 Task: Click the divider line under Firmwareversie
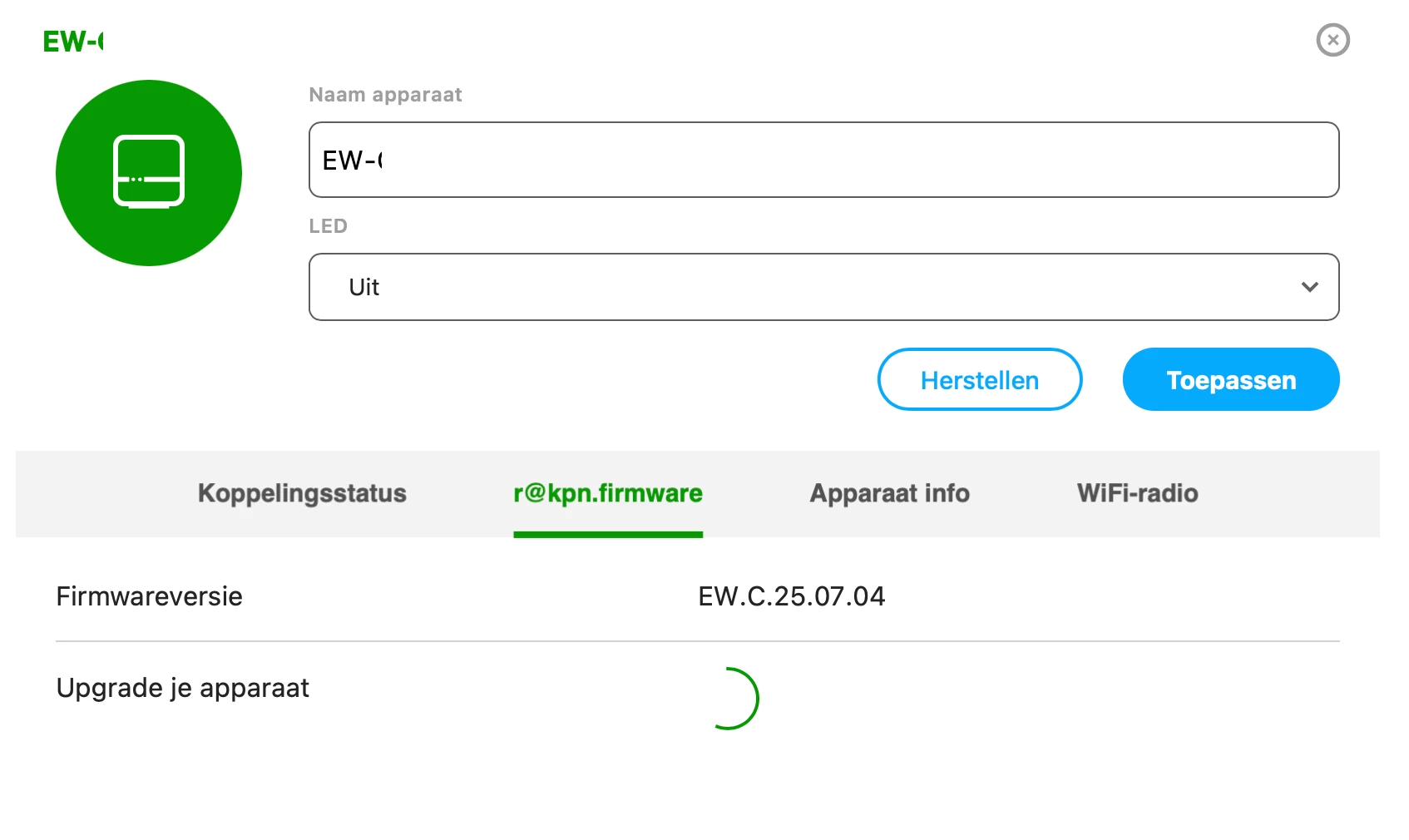pos(697,641)
